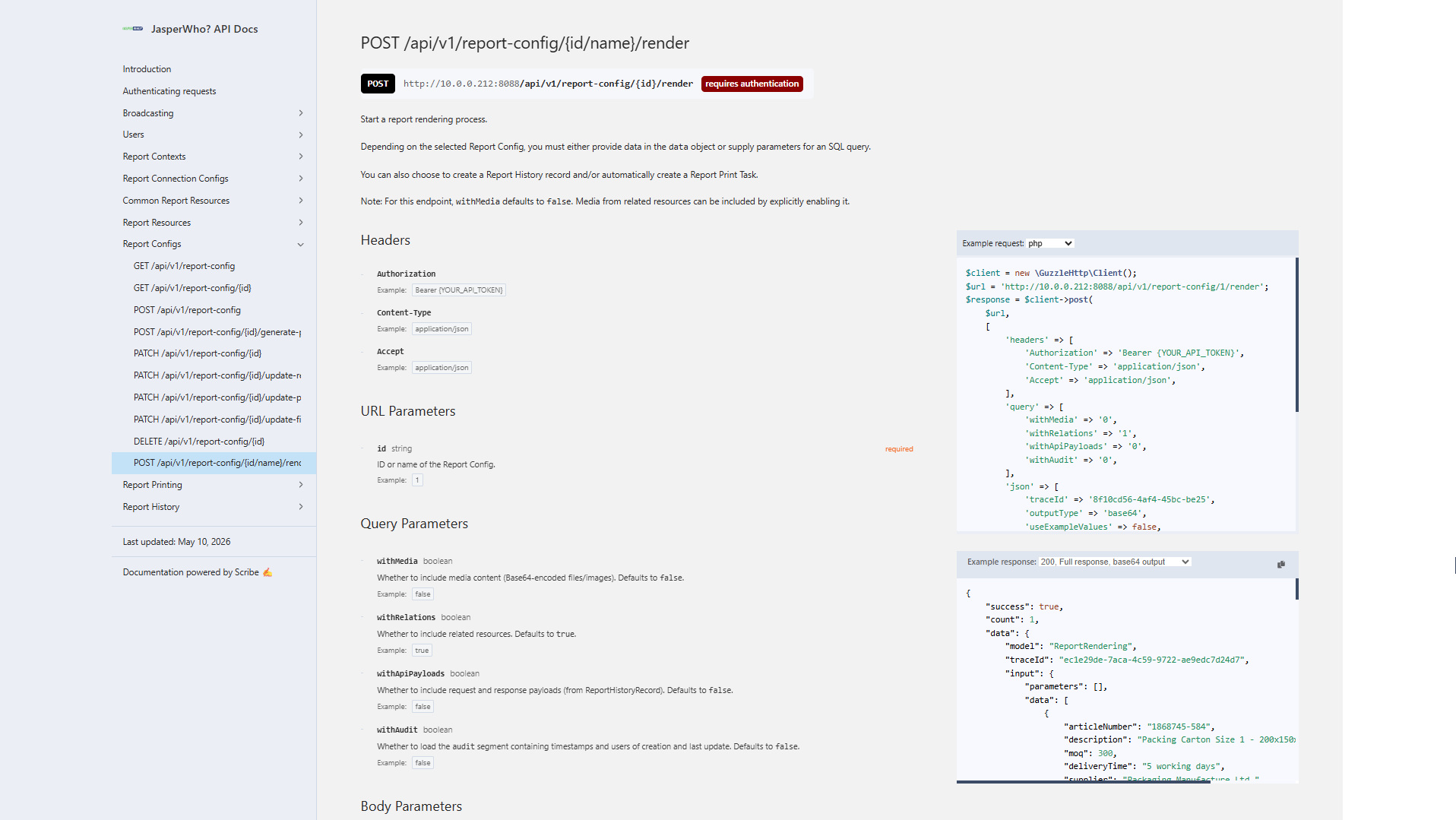Click the withAudit parameter name
1456x820 pixels.
tap(397, 730)
